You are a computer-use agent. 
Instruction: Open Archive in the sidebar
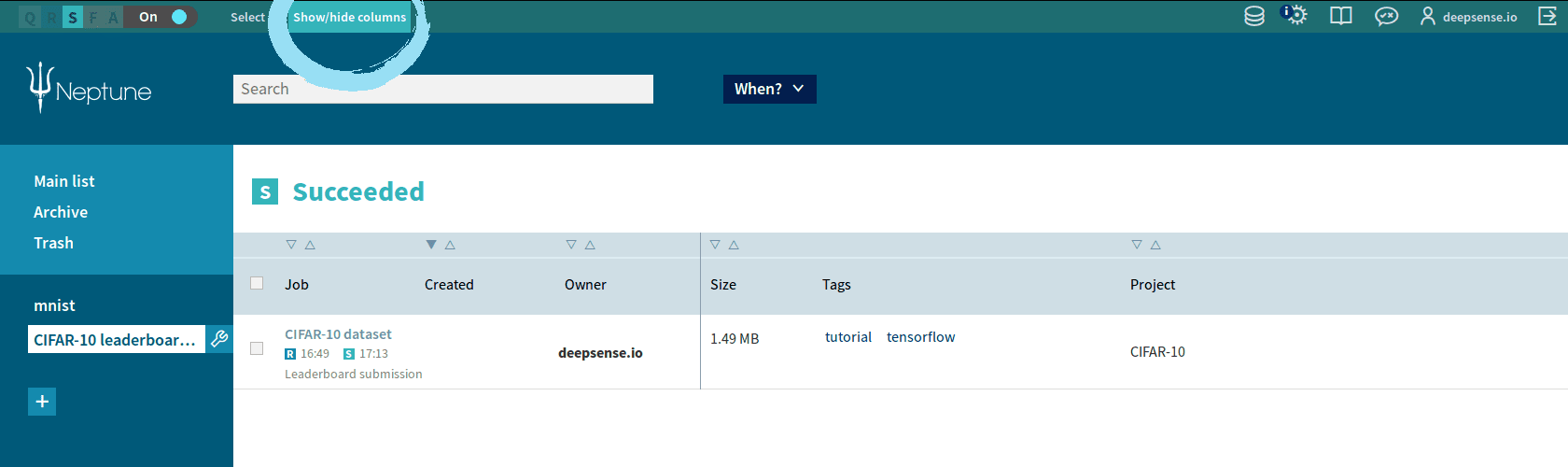(61, 212)
